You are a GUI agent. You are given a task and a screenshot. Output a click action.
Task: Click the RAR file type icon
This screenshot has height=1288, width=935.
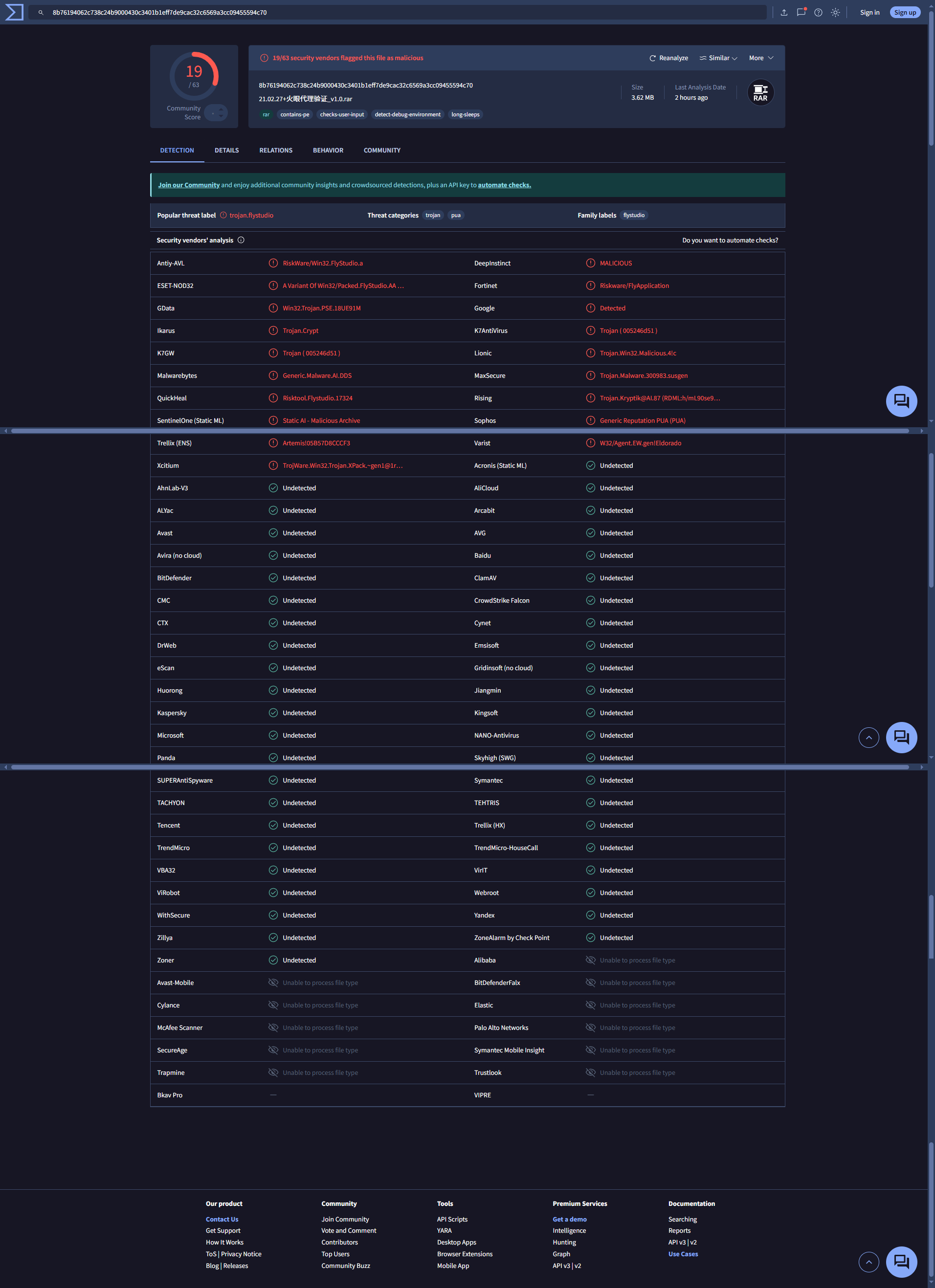760,92
